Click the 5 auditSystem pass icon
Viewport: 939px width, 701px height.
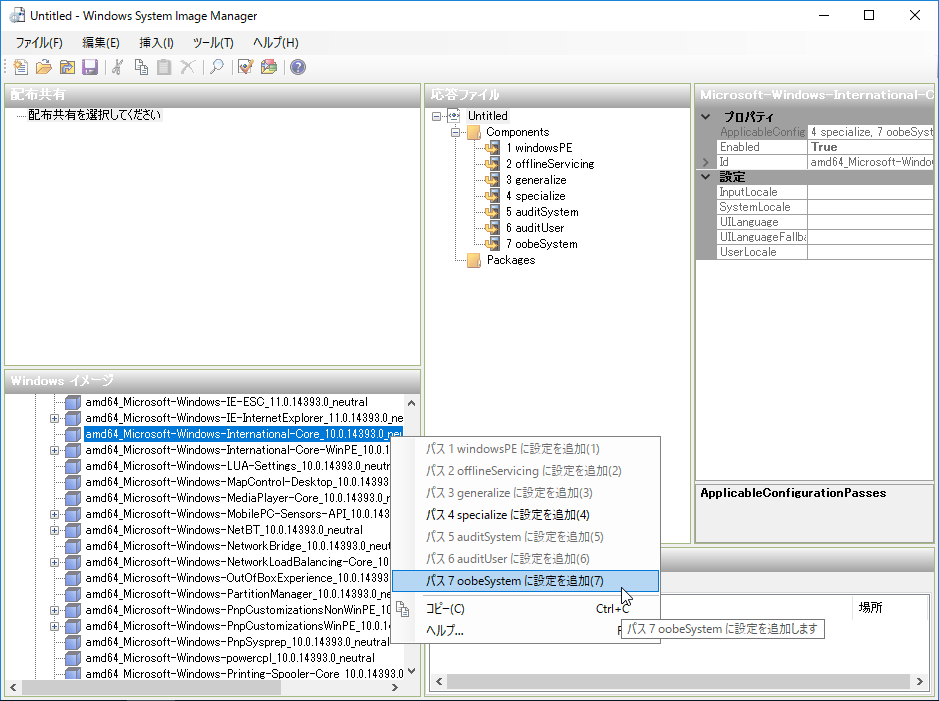click(x=492, y=212)
